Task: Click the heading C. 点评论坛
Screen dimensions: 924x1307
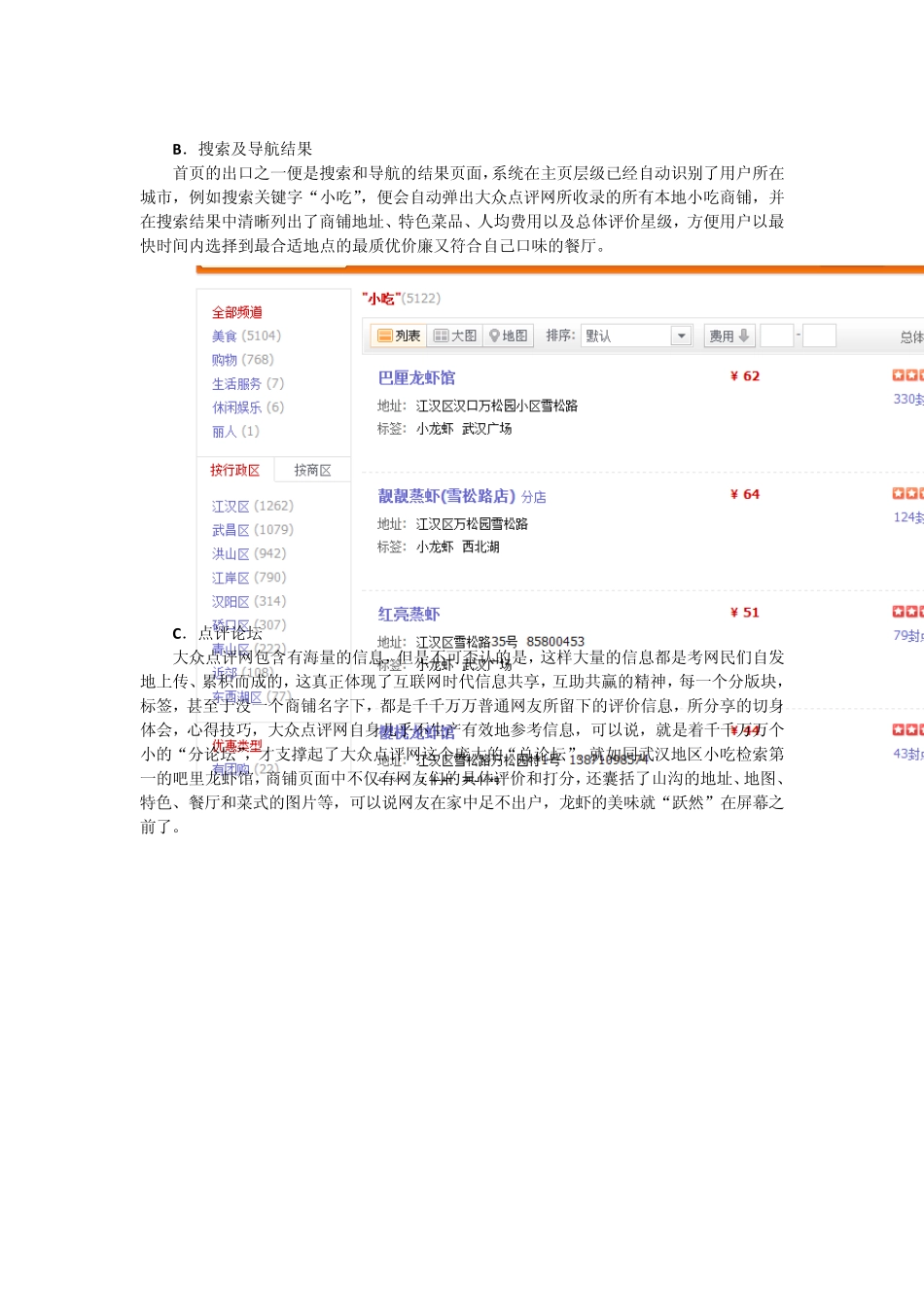Action: click(x=217, y=633)
